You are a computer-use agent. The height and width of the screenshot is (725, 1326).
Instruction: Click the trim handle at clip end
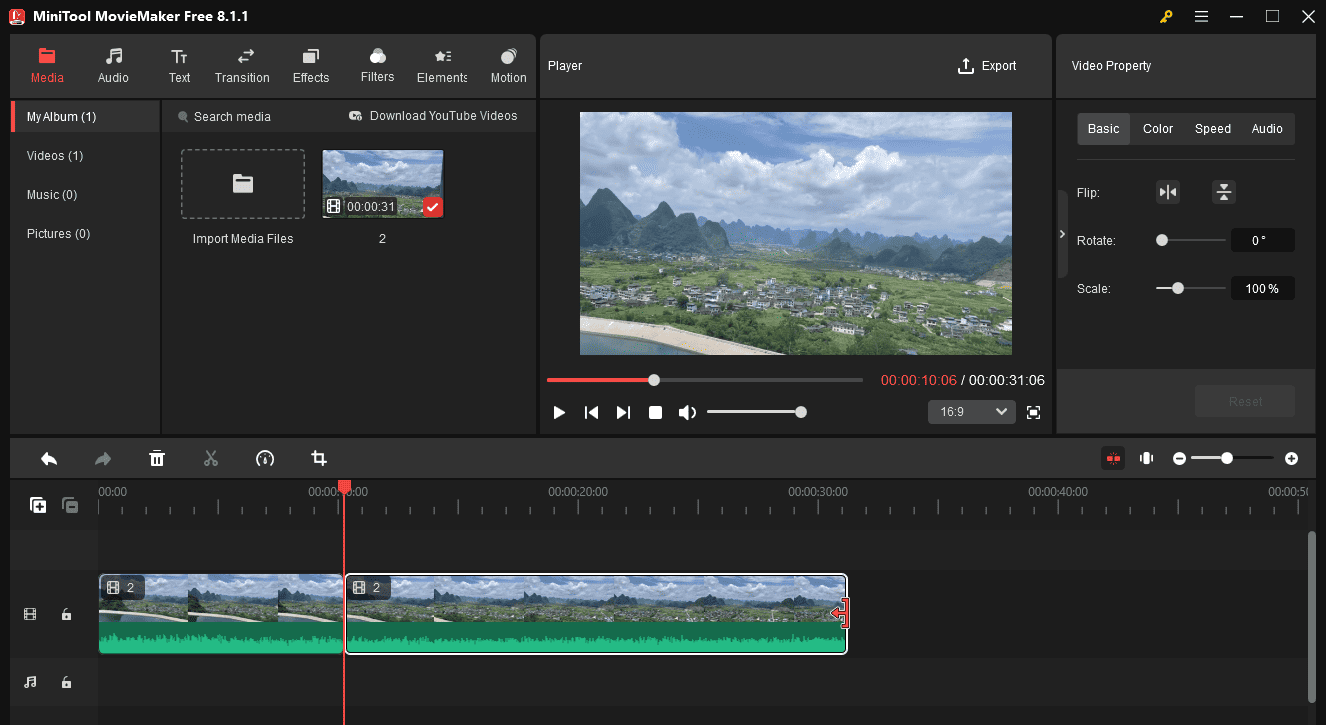(x=841, y=613)
